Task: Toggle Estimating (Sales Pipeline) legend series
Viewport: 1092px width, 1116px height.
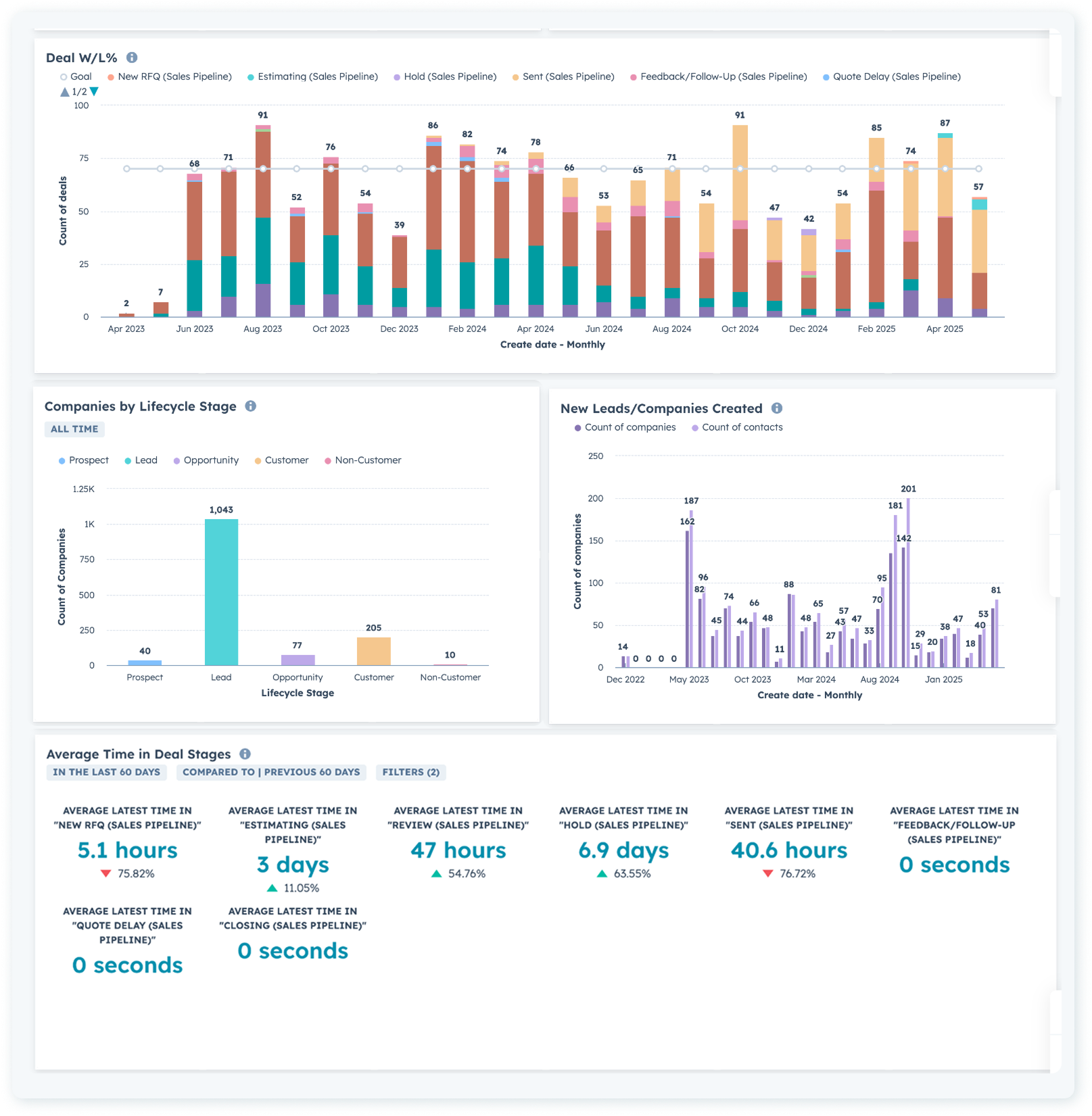Action: (312, 76)
